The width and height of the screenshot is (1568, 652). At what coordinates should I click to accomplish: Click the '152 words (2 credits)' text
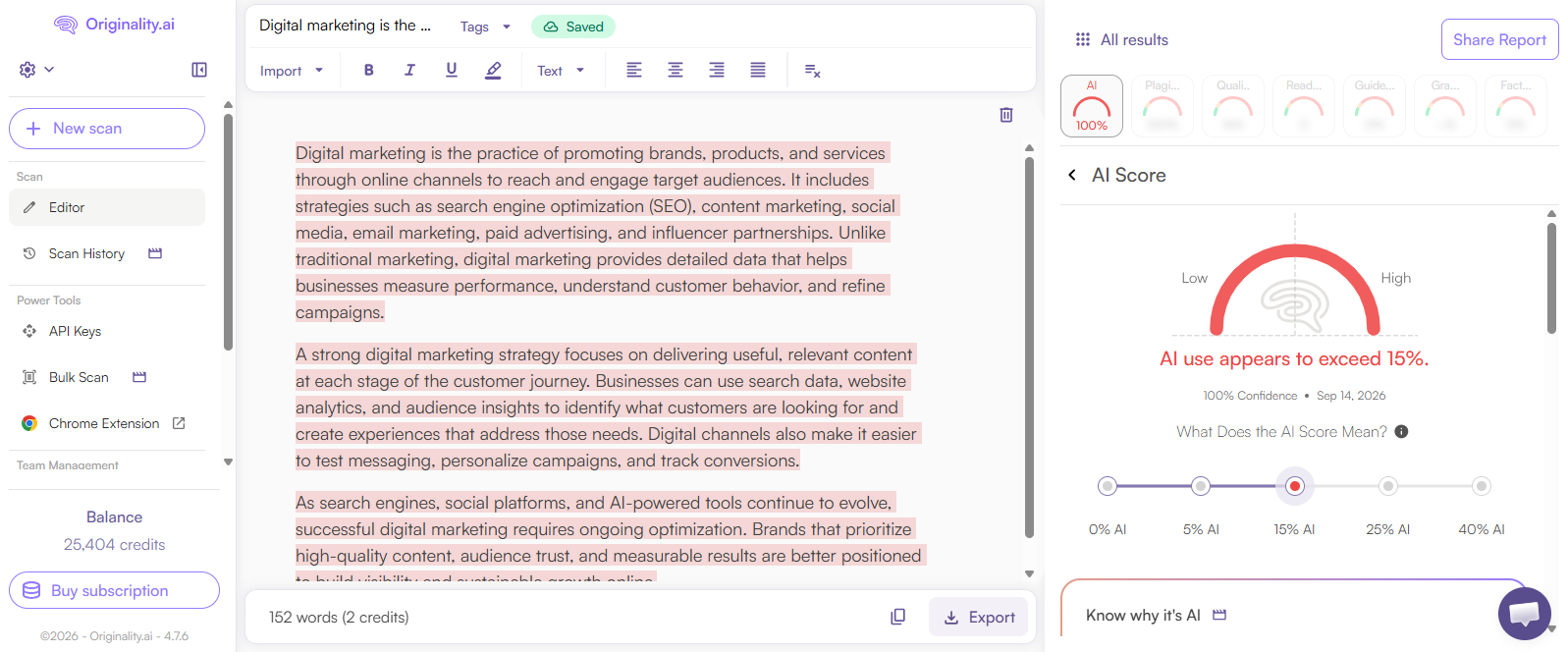339,617
